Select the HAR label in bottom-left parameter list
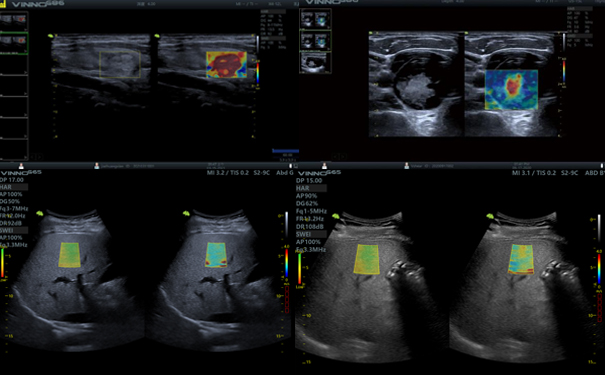The image size is (605, 375). point(6,187)
